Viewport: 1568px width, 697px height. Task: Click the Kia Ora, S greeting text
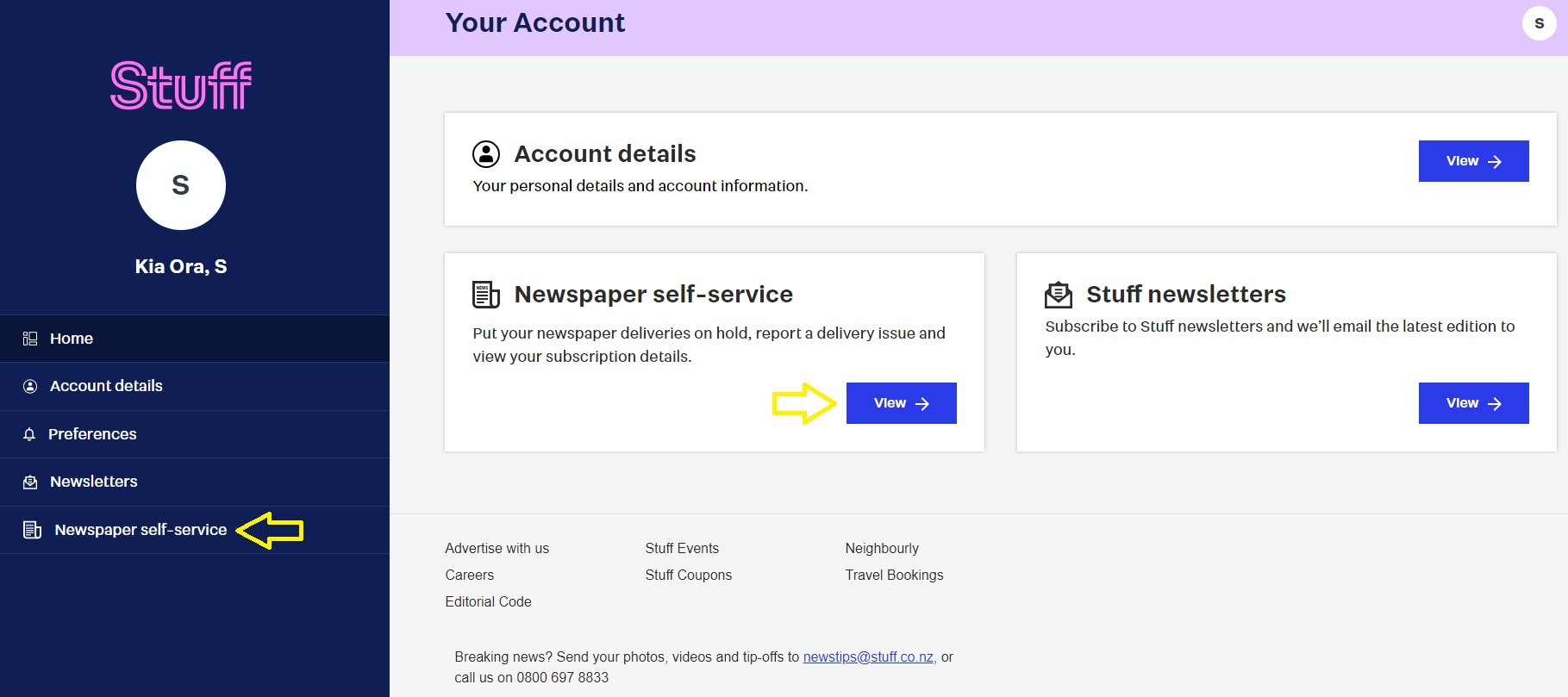pyautogui.click(x=181, y=266)
